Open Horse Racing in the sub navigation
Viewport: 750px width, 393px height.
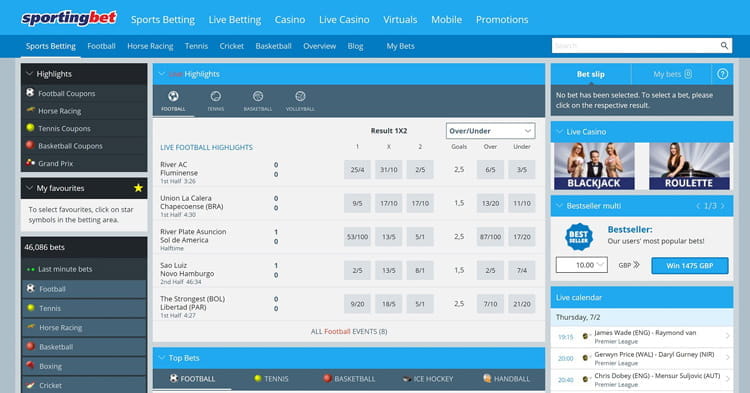150,46
